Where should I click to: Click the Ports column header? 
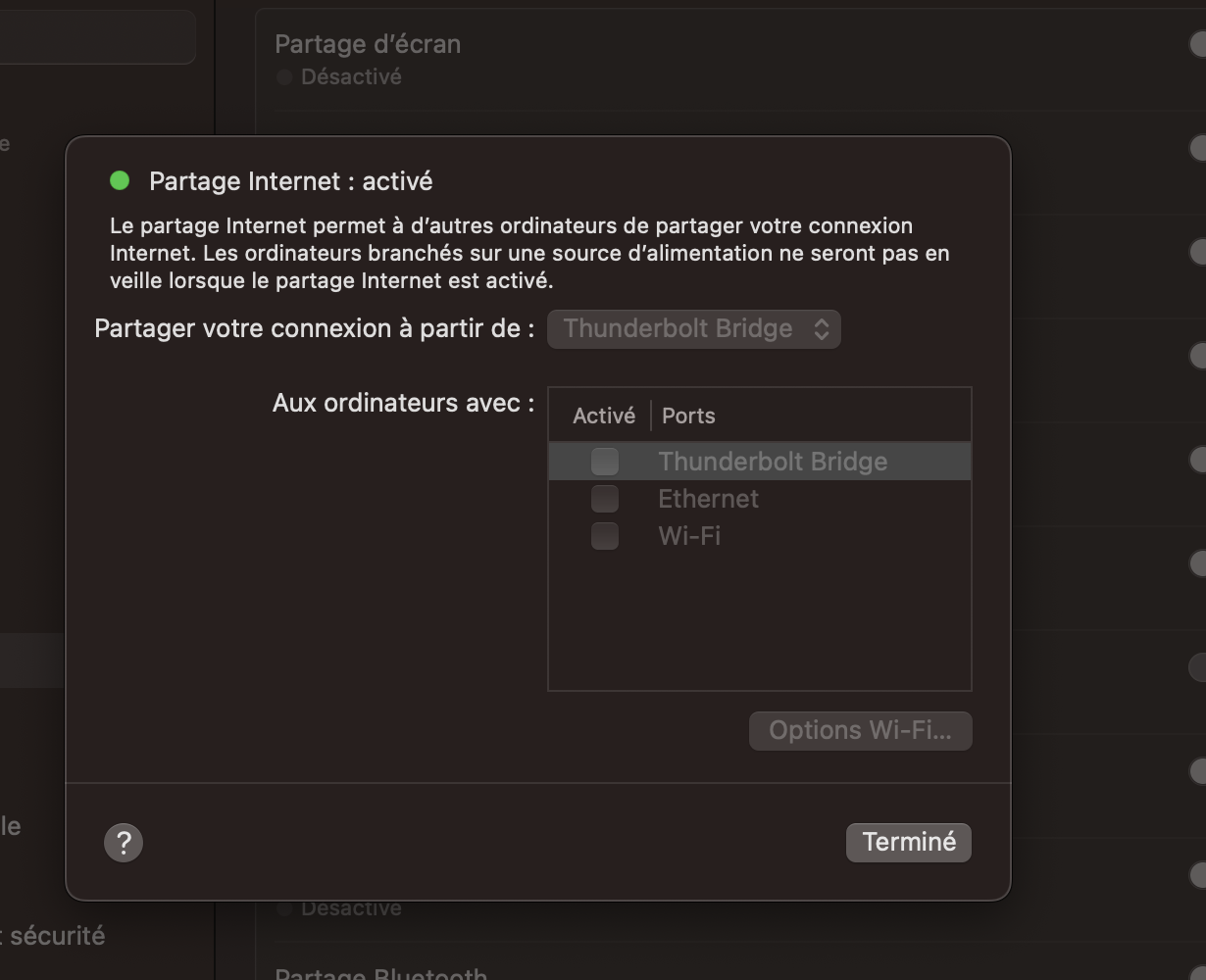click(x=688, y=416)
